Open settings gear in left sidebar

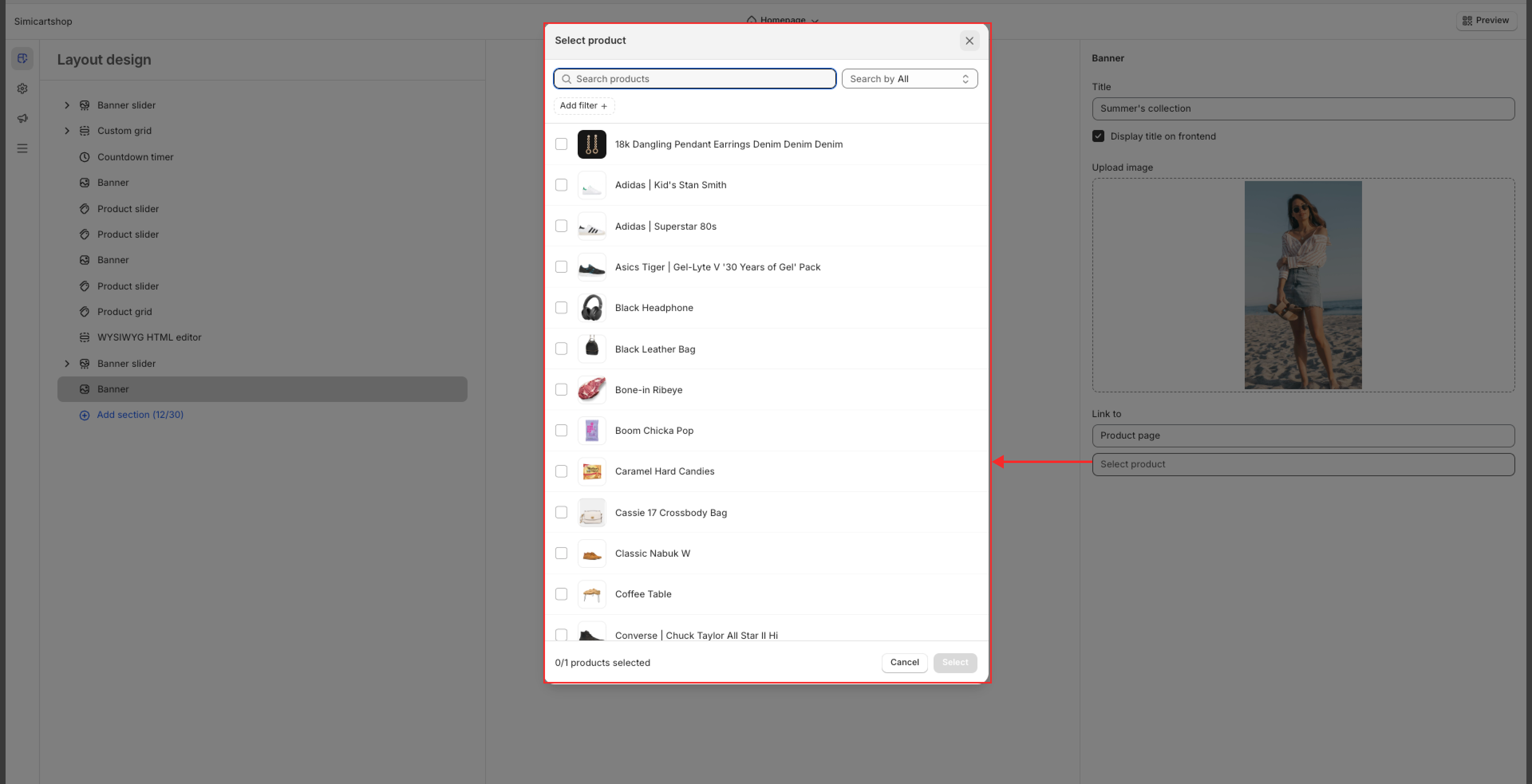[x=22, y=89]
